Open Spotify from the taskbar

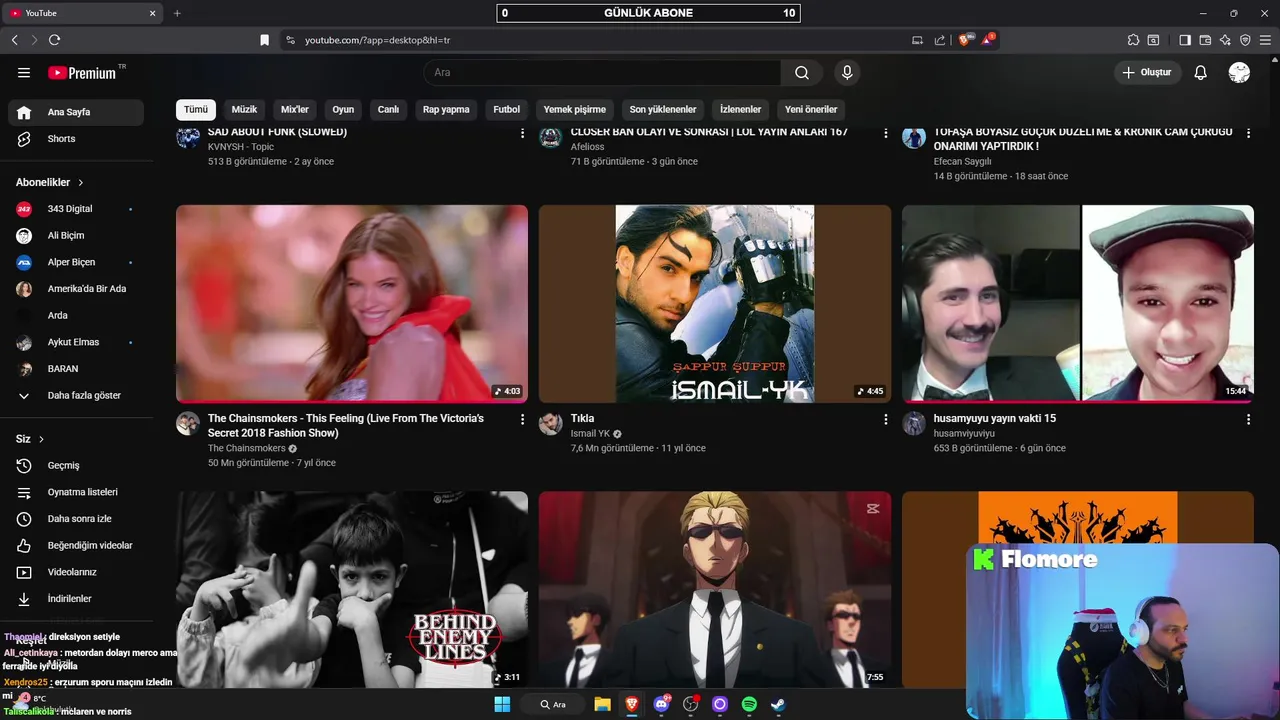coord(749,704)
